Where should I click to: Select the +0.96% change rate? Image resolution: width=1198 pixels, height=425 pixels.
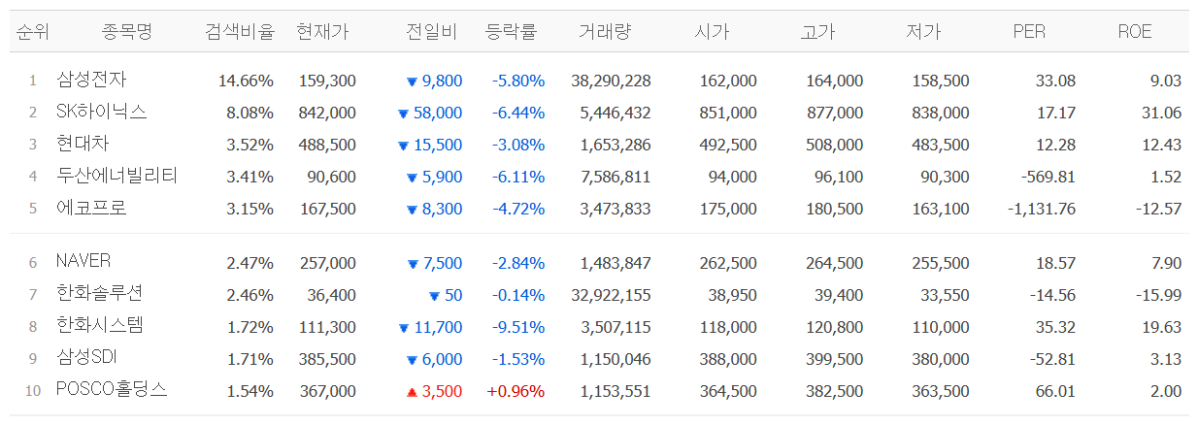pos(516,391)
